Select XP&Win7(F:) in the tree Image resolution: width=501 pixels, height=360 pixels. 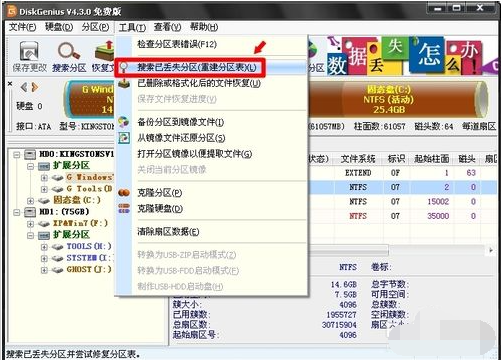(80, 223)
